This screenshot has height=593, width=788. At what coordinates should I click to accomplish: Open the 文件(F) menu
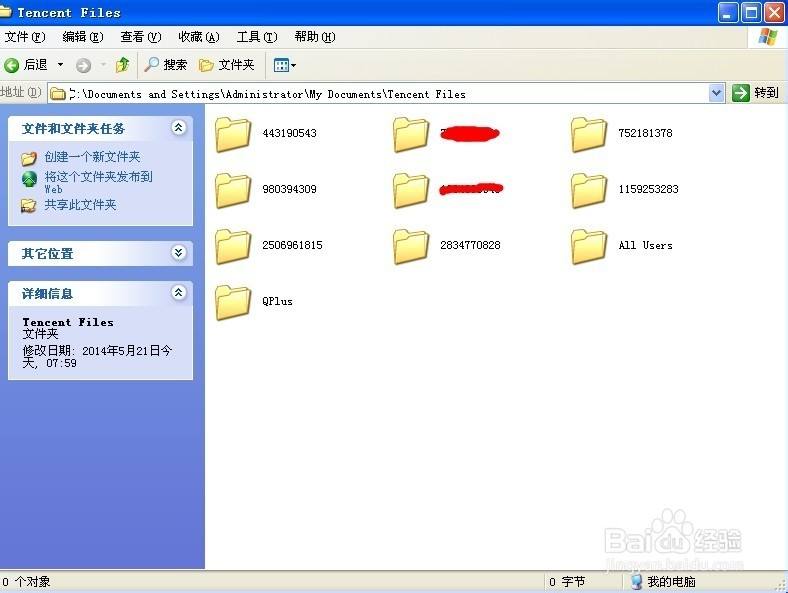tap(25, 37)
